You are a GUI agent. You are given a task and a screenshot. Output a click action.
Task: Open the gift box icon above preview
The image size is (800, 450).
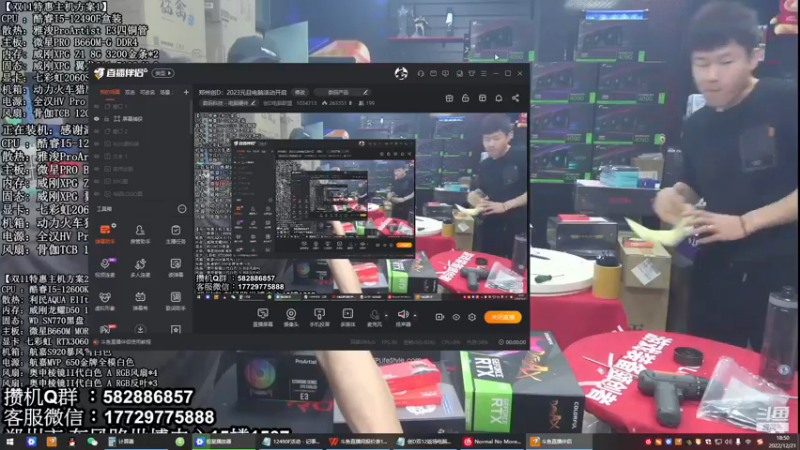click(x=449, y=98)
